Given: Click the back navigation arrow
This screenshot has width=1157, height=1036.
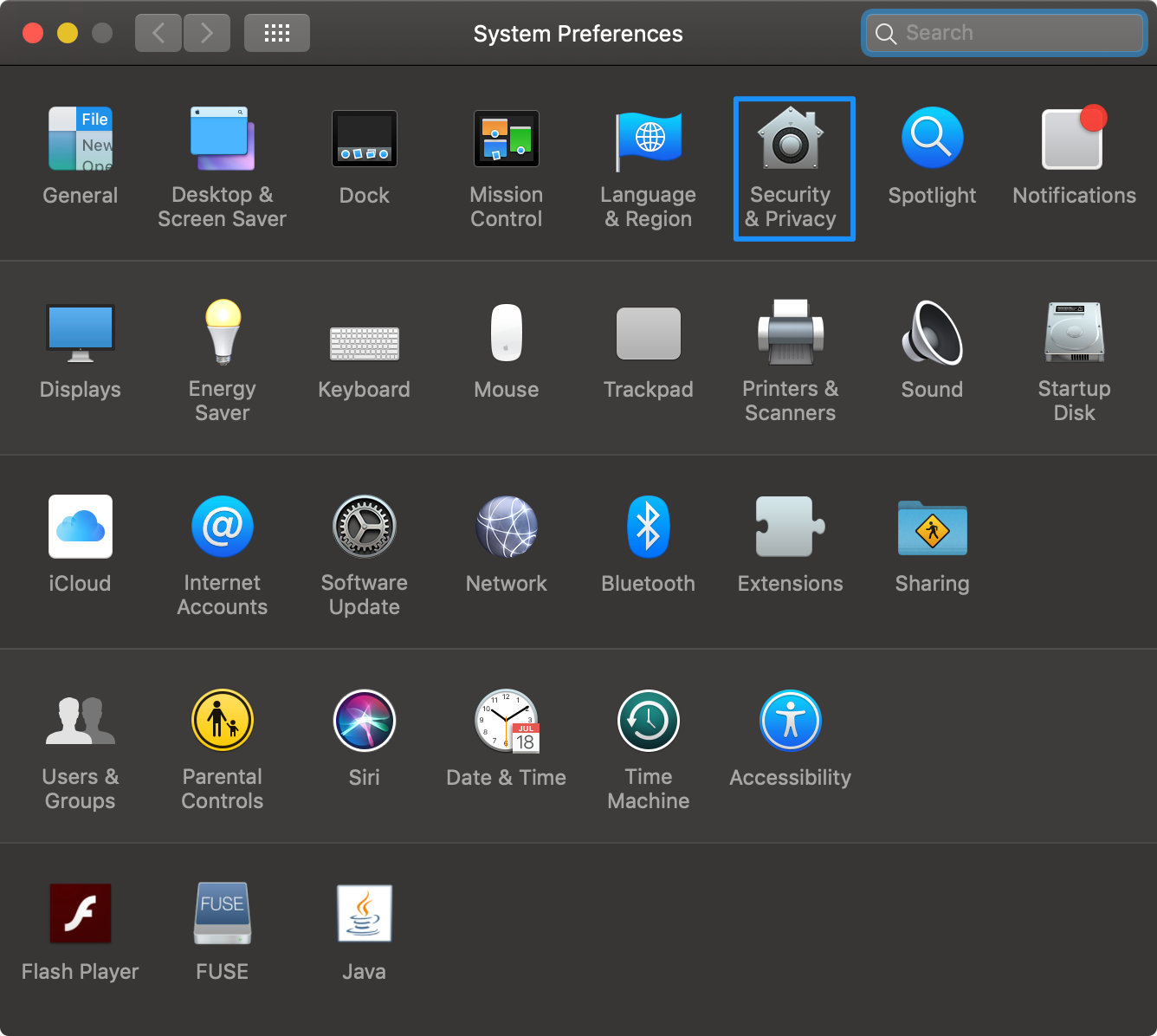Looking at the screenshot, I should click(x=158, y=33).
